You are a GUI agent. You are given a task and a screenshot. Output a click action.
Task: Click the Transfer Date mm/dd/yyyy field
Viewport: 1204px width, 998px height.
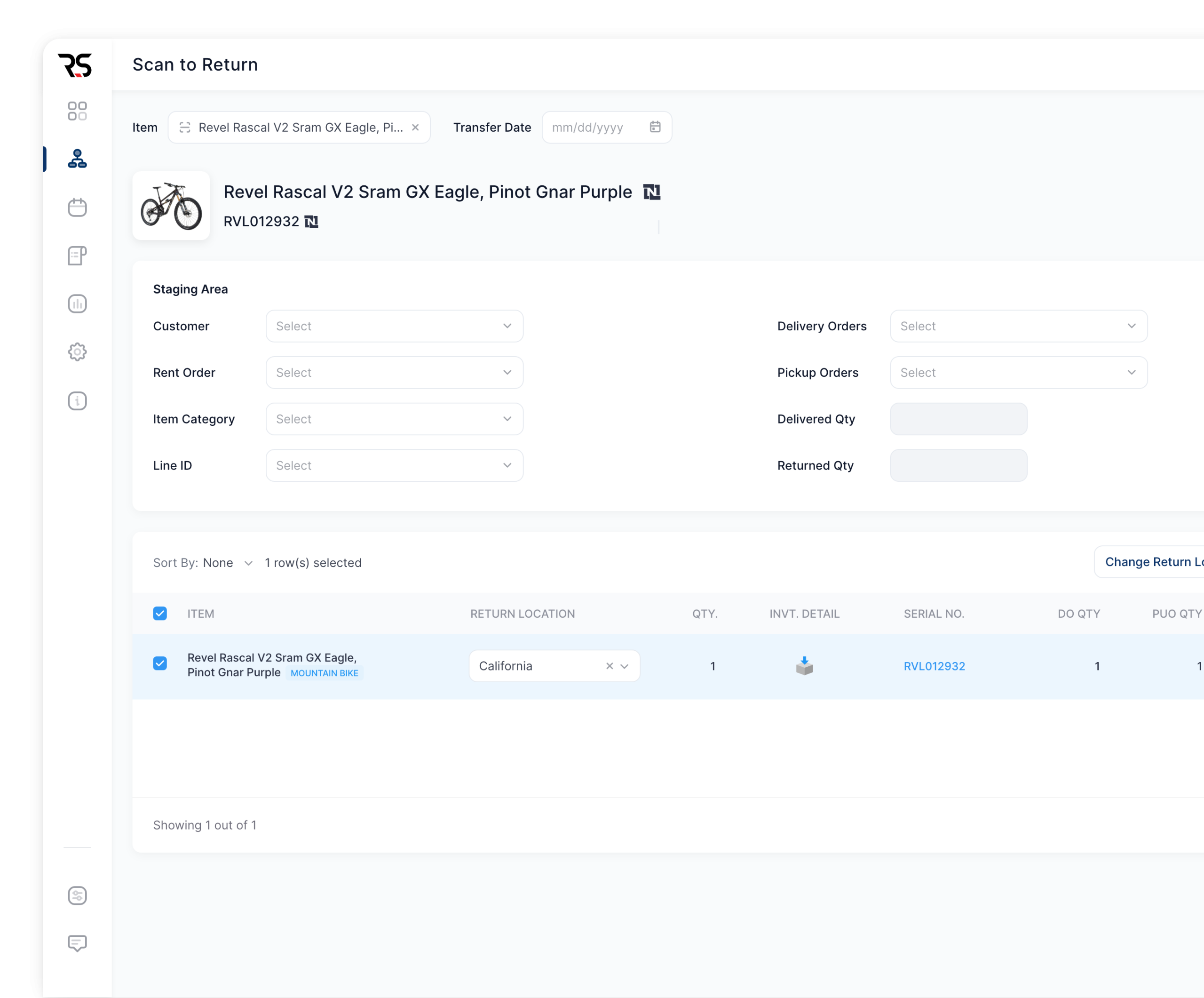pyautogui.click(x=607, y=128)
